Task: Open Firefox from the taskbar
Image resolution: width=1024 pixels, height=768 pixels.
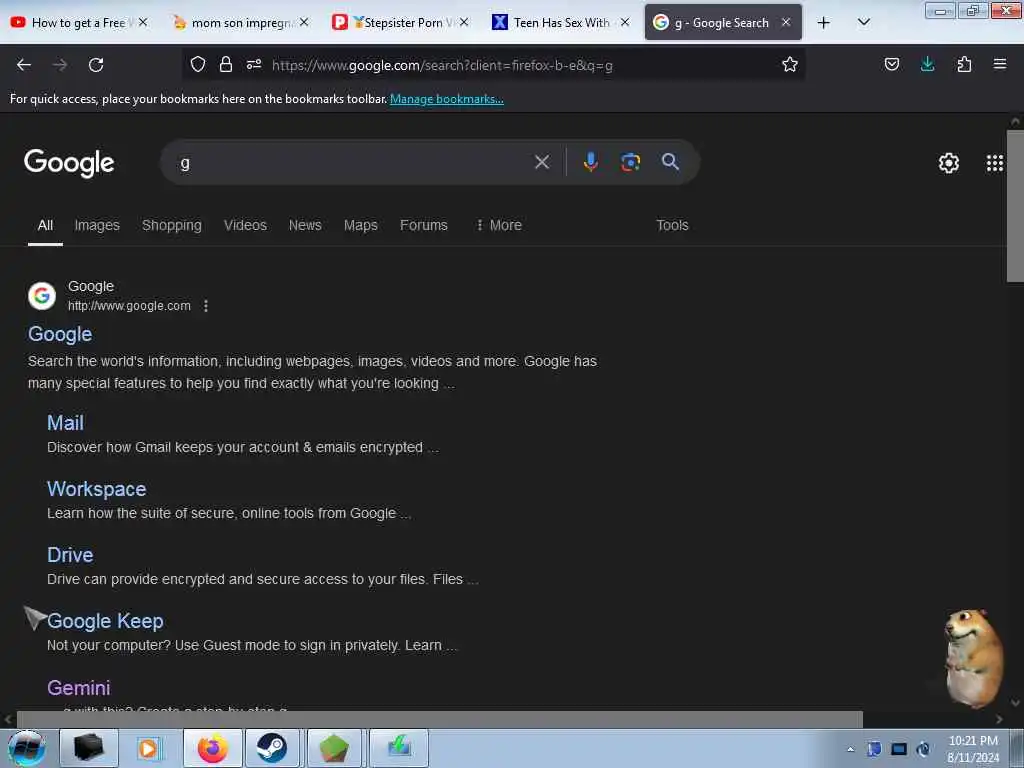Action: pos(212,748)
